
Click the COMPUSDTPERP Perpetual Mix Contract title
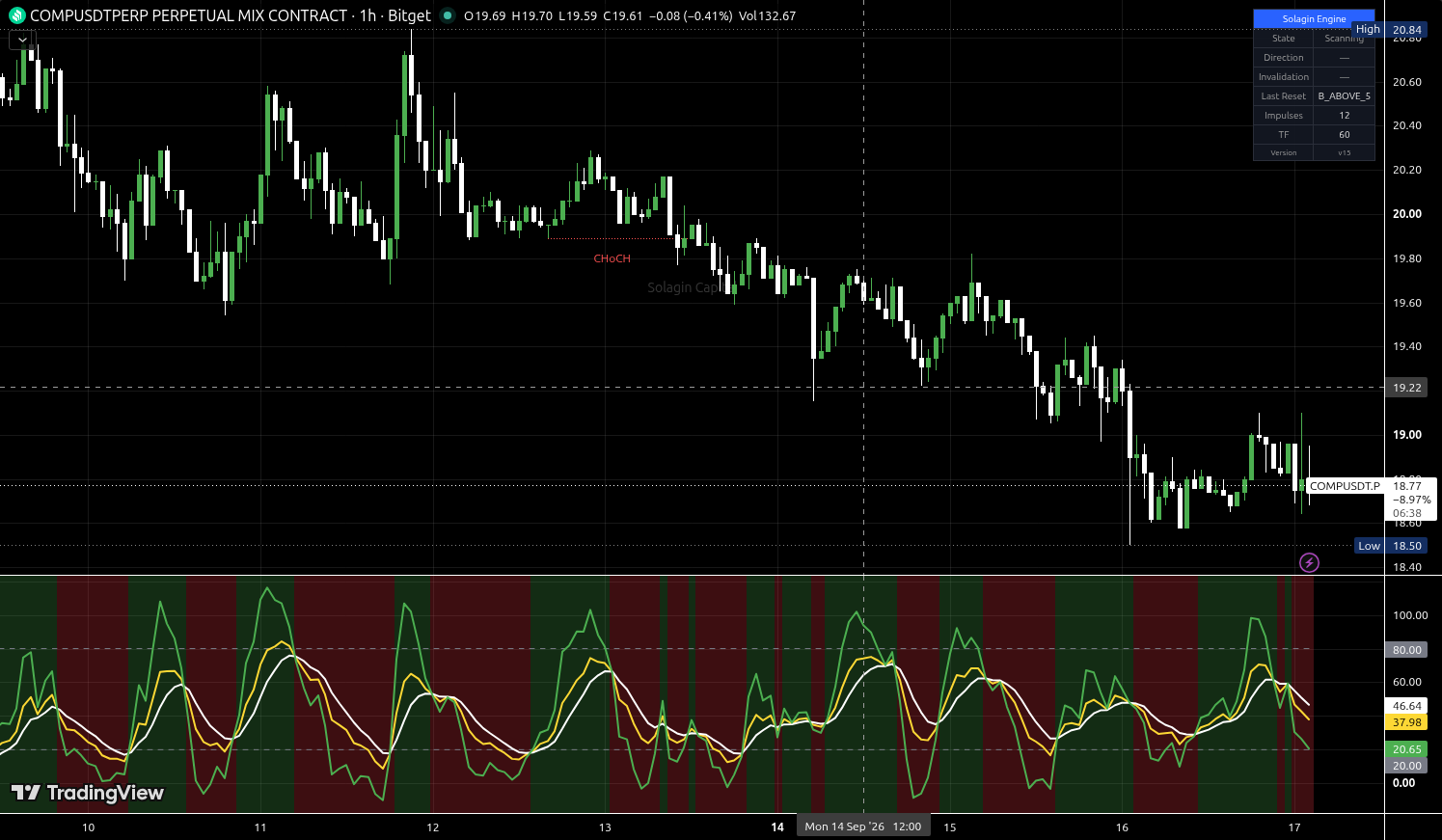point(189,15)
